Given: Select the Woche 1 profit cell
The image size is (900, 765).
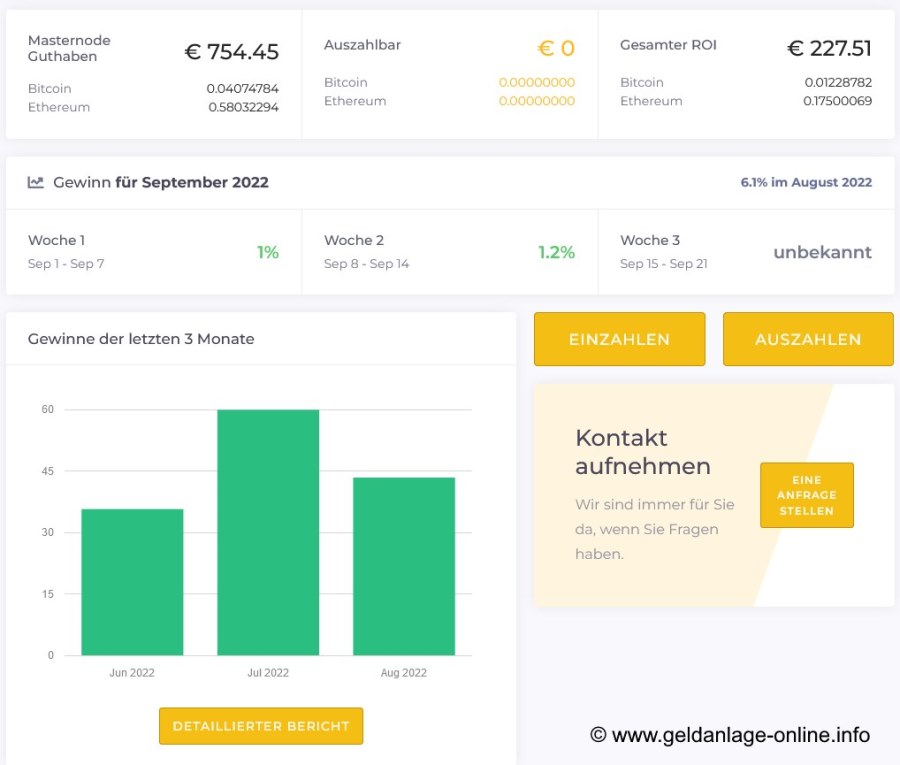Looking at the screenshot, I should (x=153, y=252).
